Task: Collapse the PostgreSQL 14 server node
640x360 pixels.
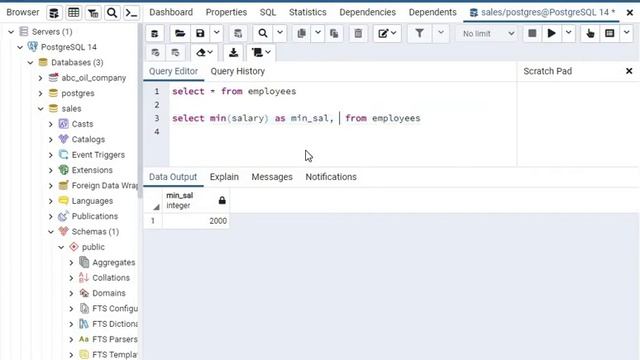Action: tap(20, 47)
